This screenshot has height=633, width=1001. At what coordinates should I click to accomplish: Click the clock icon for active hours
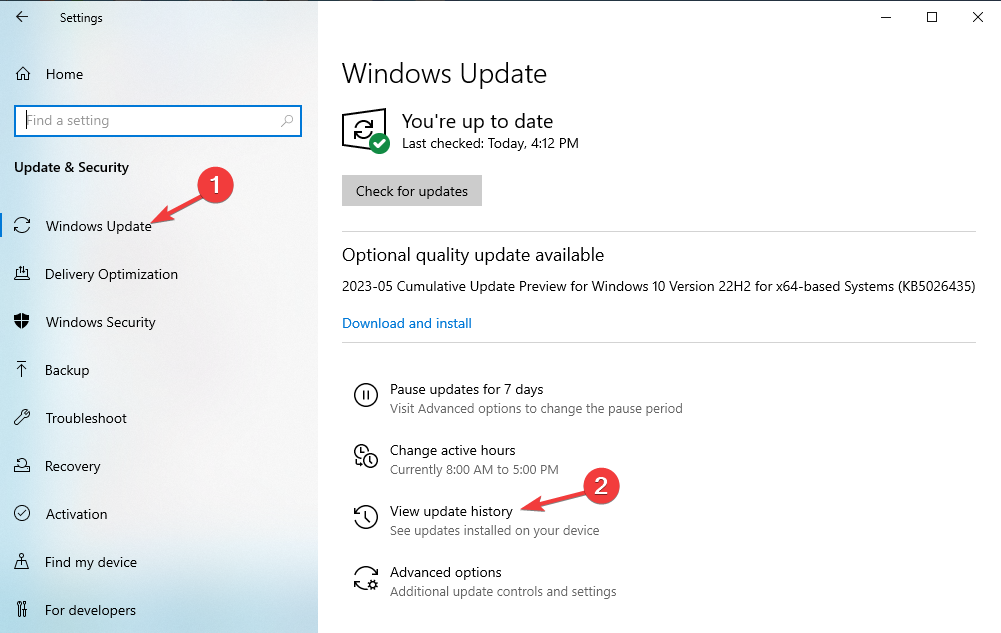click(366, 456)
